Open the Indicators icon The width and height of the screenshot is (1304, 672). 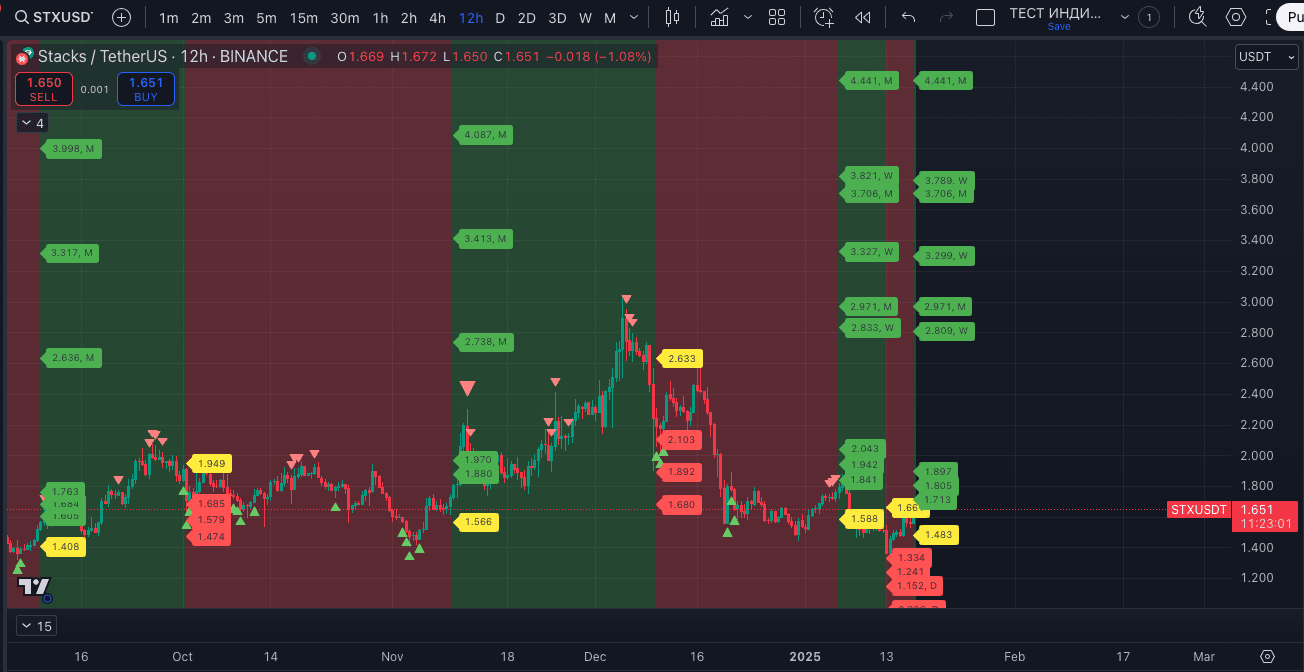click(x=719, y=17)
